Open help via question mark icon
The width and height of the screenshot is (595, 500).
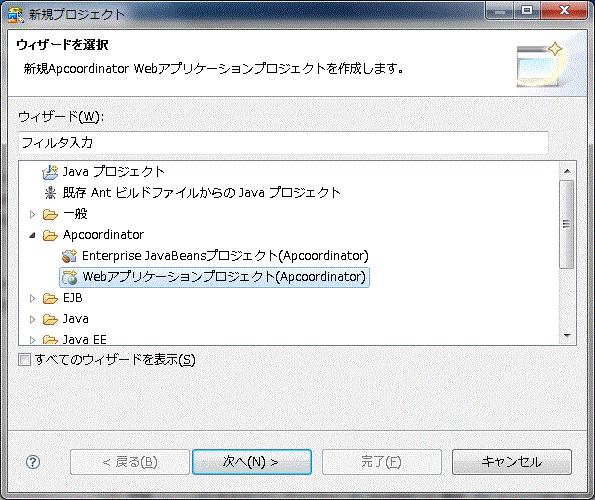coord(33,462)
